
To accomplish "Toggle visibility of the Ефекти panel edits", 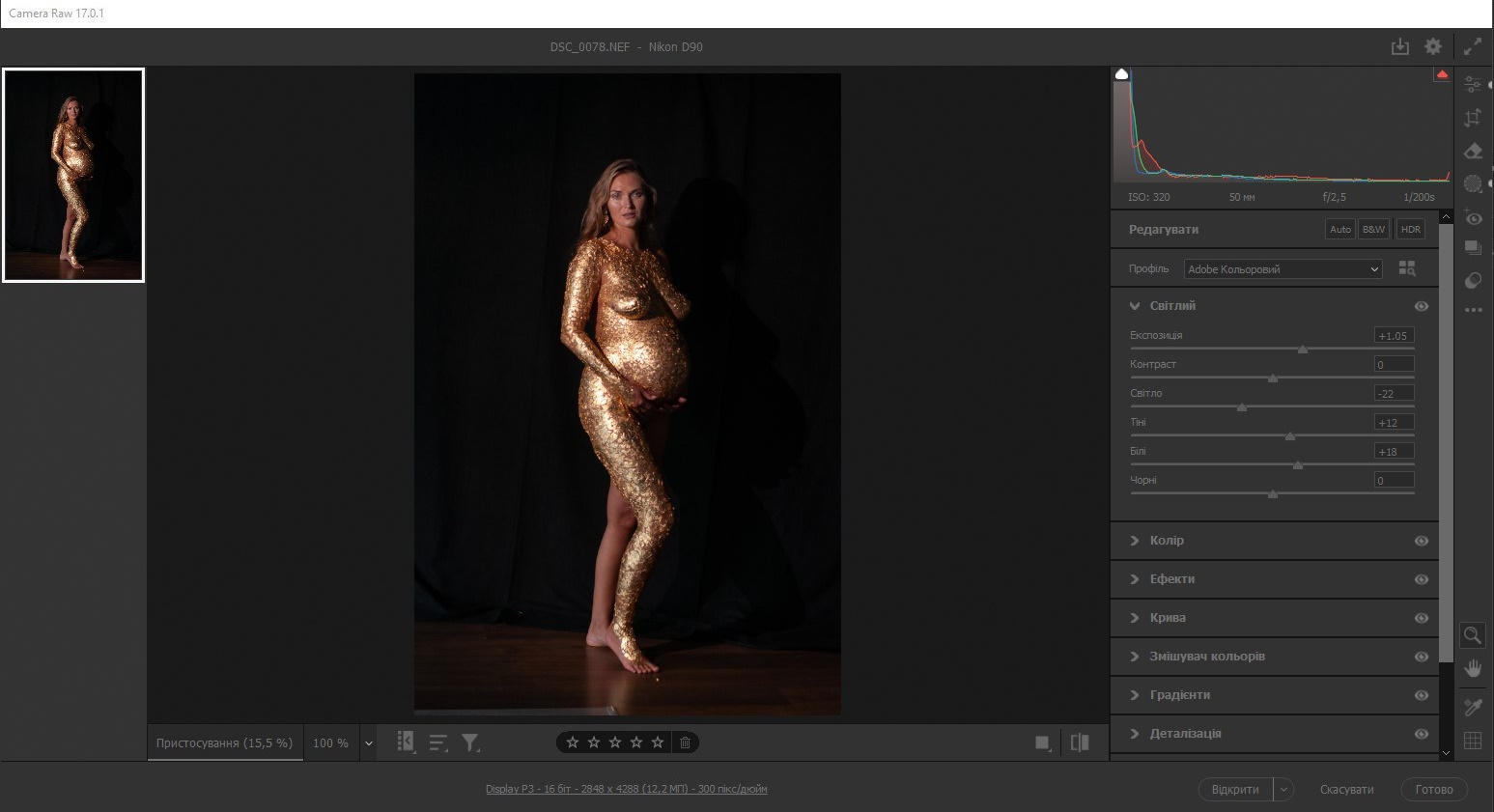I will click(1422, 579).
